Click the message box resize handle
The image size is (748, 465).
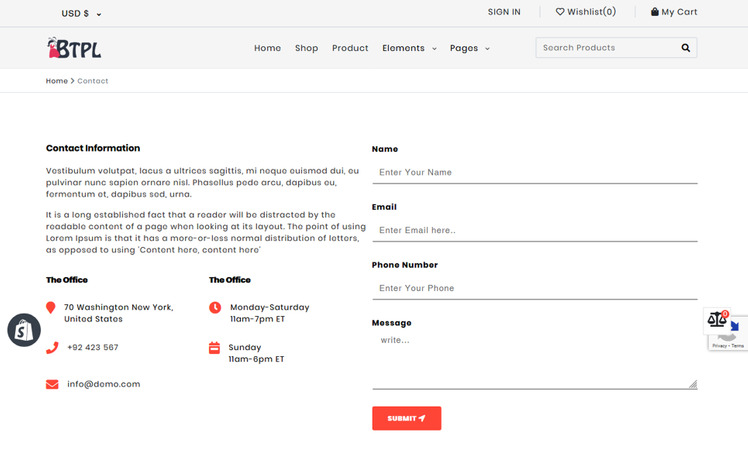[x=693, y=384]
